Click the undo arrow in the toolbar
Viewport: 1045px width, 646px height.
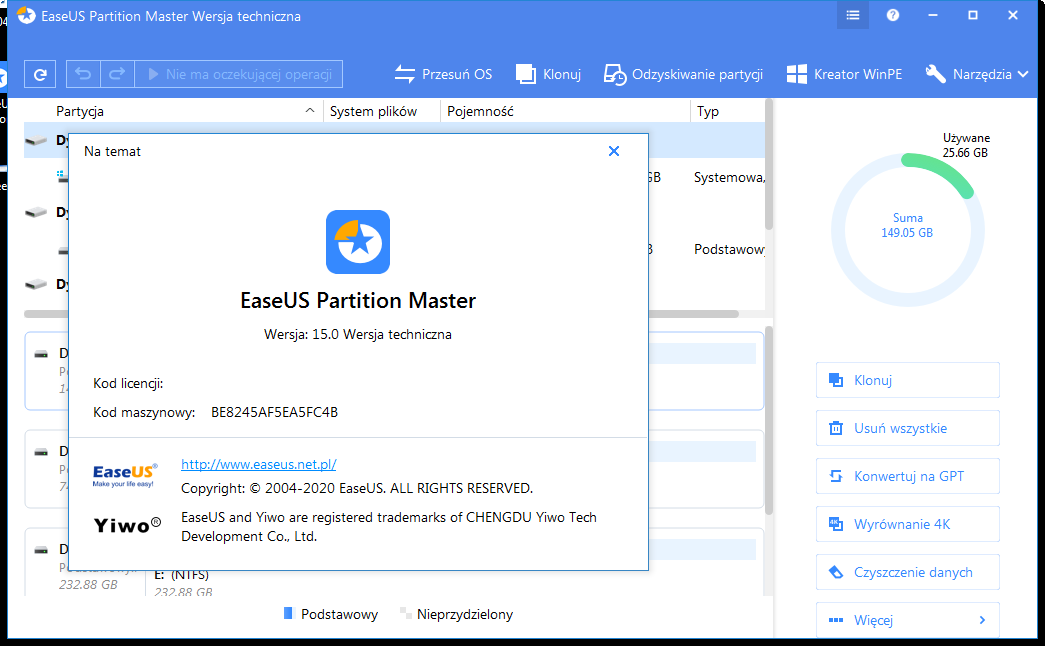83,74
